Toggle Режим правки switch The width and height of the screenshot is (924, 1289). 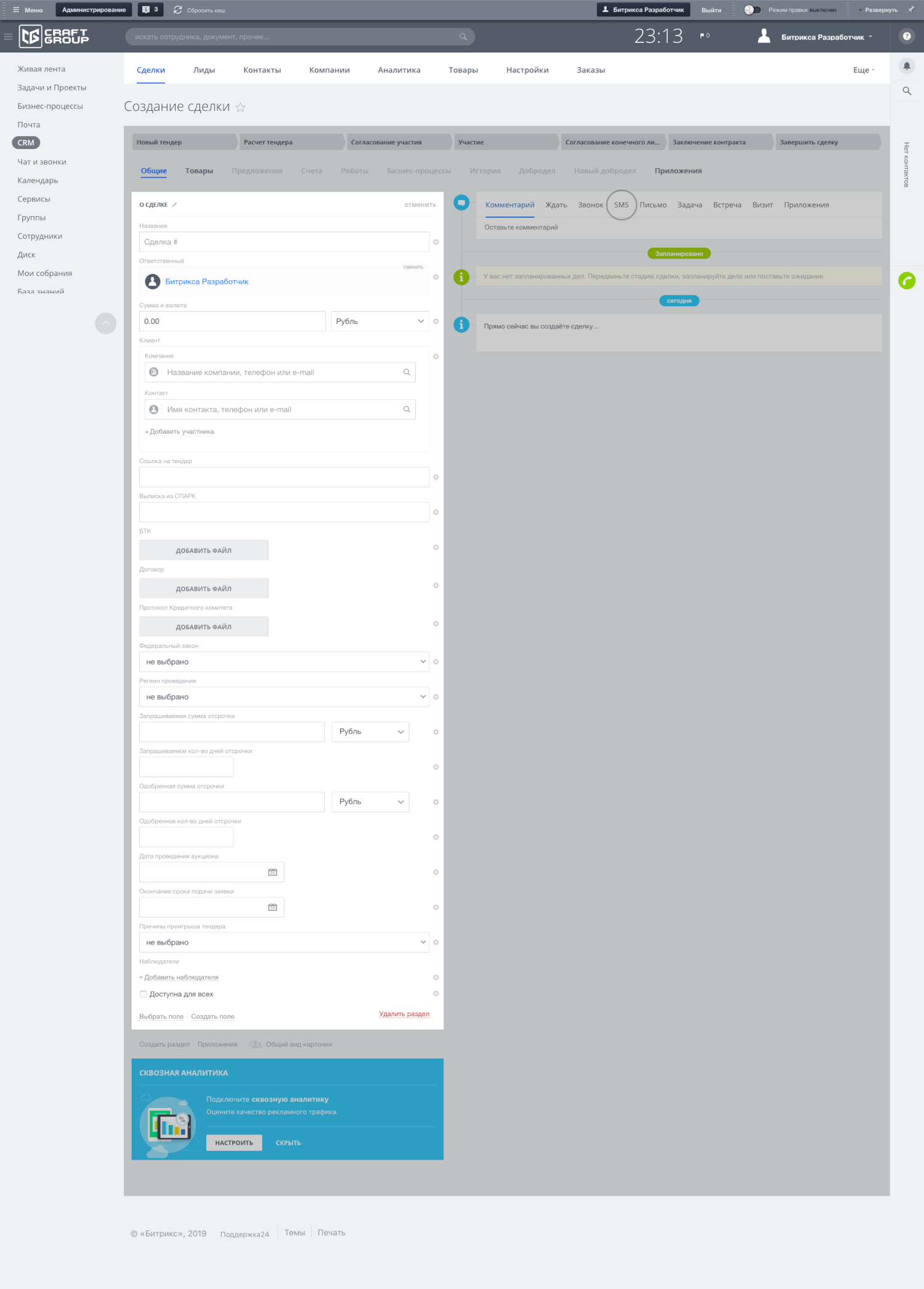tap(752, 10)
